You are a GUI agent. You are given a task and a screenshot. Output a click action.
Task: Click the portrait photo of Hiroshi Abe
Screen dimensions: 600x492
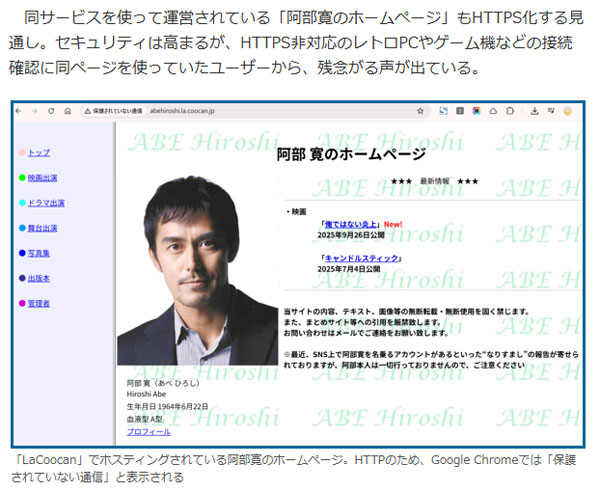(198, 270)
